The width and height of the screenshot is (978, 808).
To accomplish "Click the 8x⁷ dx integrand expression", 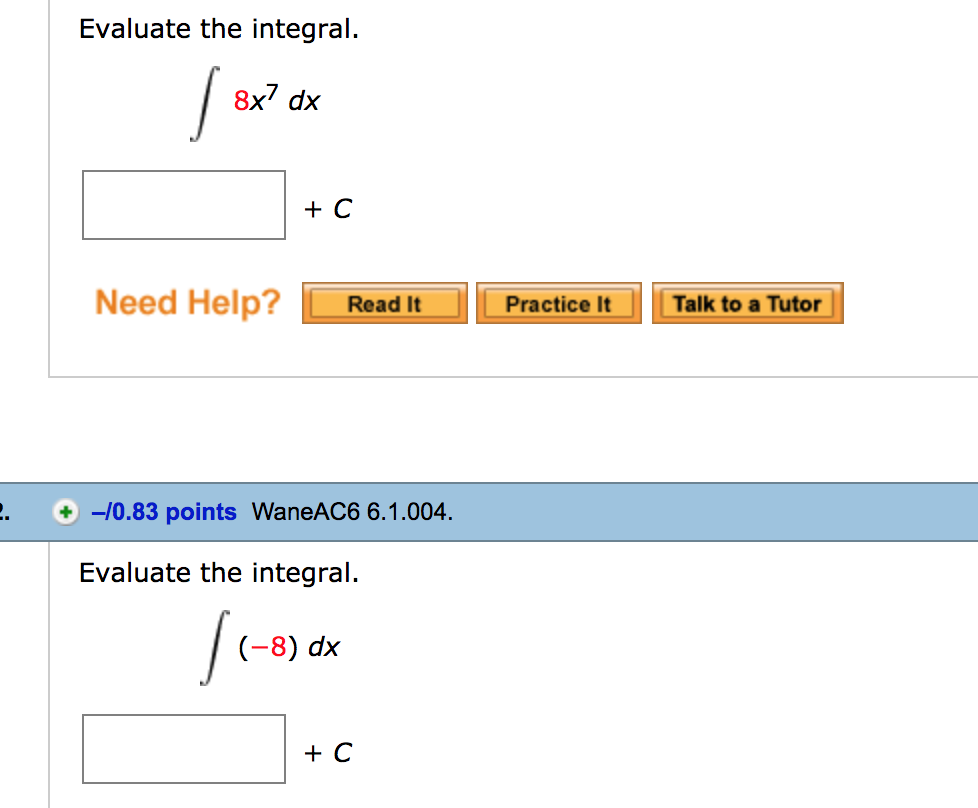I will pyautogui.click(x=276, y=100).
